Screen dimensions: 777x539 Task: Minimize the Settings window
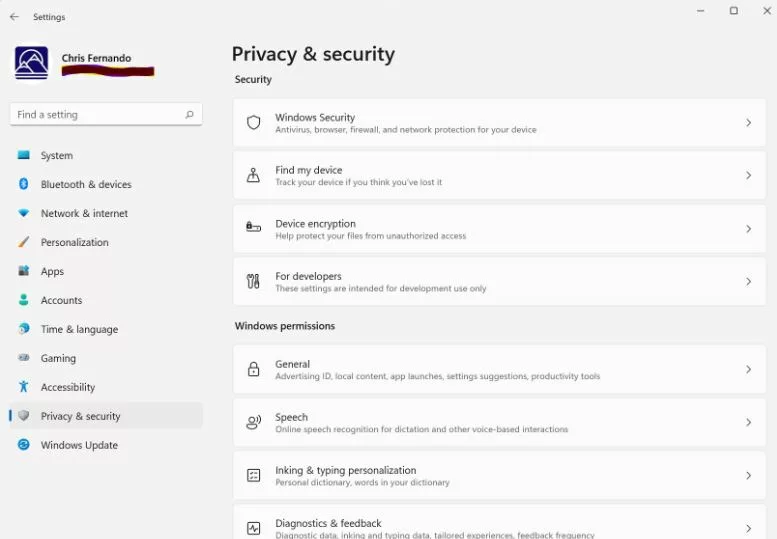700,10
